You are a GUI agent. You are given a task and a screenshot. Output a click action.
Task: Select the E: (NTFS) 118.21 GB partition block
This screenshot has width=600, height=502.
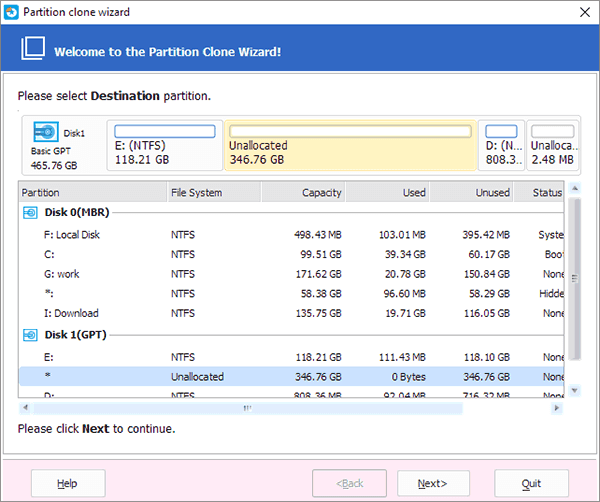point(164,145)
